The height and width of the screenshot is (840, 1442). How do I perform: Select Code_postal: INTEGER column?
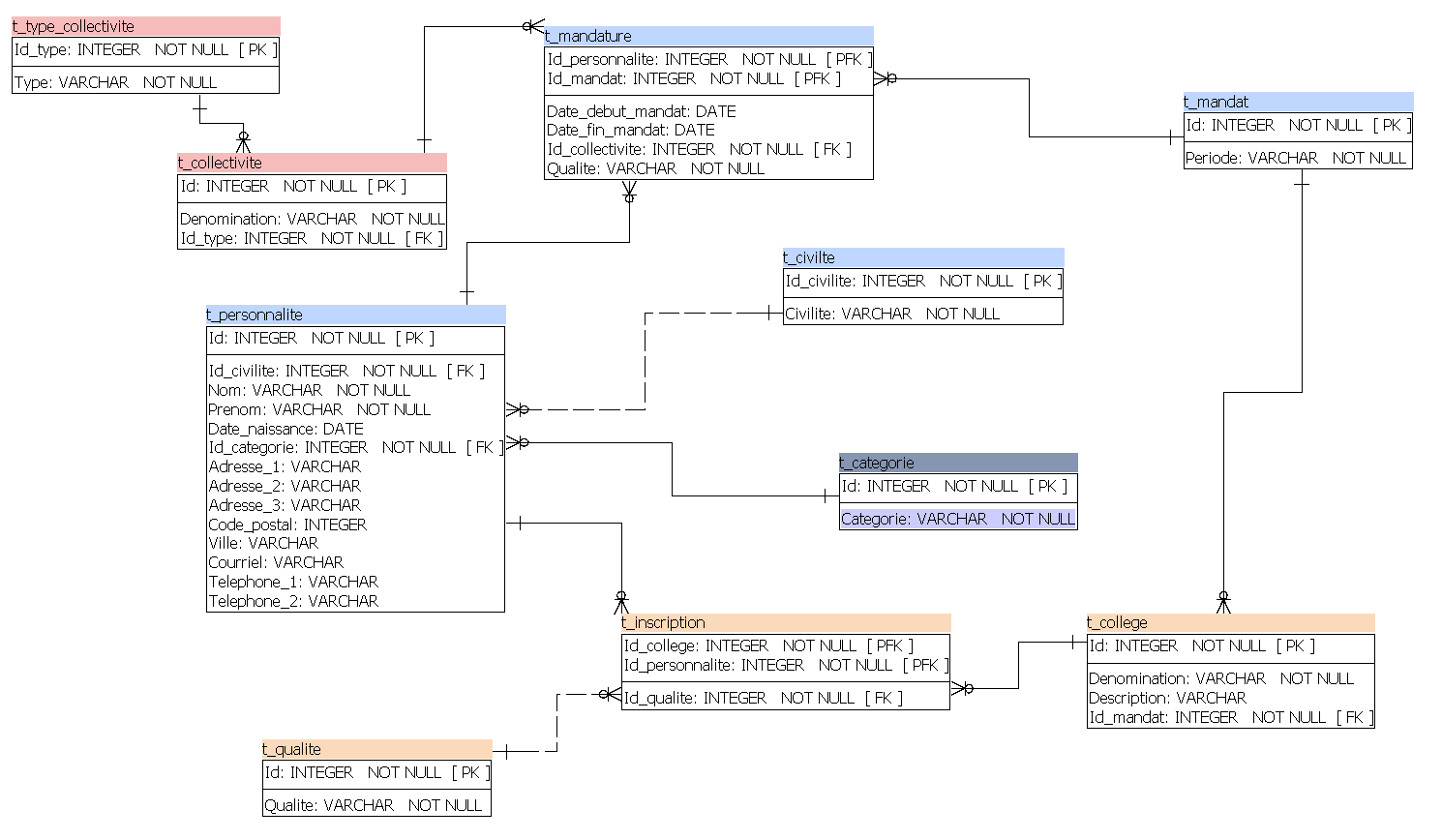[x=287, y=525]
